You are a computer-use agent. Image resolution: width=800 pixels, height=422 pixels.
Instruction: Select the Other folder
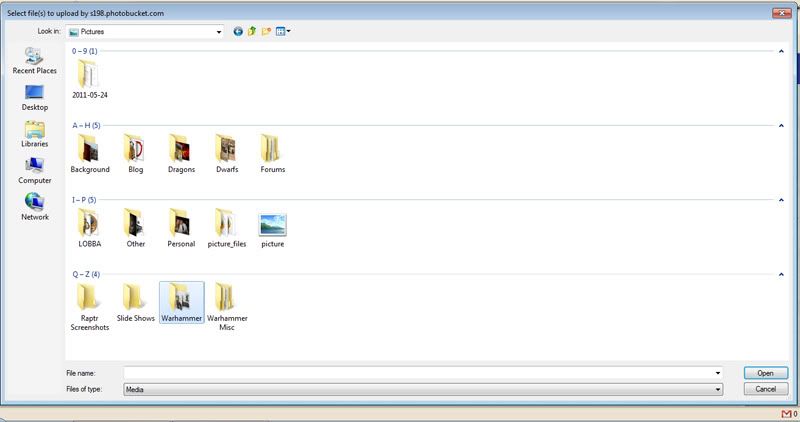[x=136, y=228]
